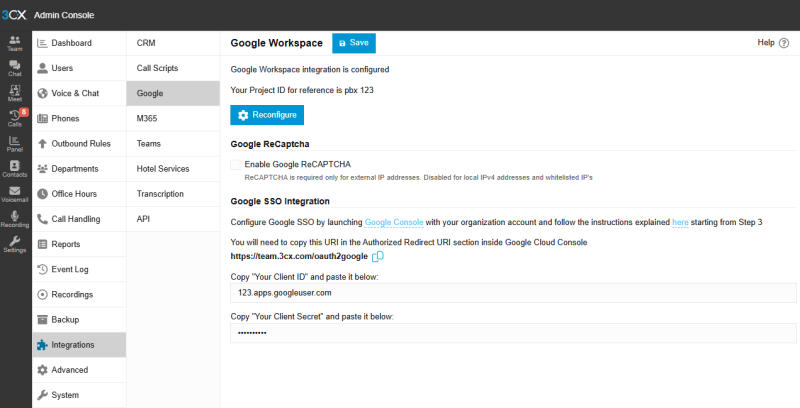The width and height of the screenshot is (800, 408).
Task: Open Phones in admin menu
Action: pyautogui.click(x=79, y=118)
